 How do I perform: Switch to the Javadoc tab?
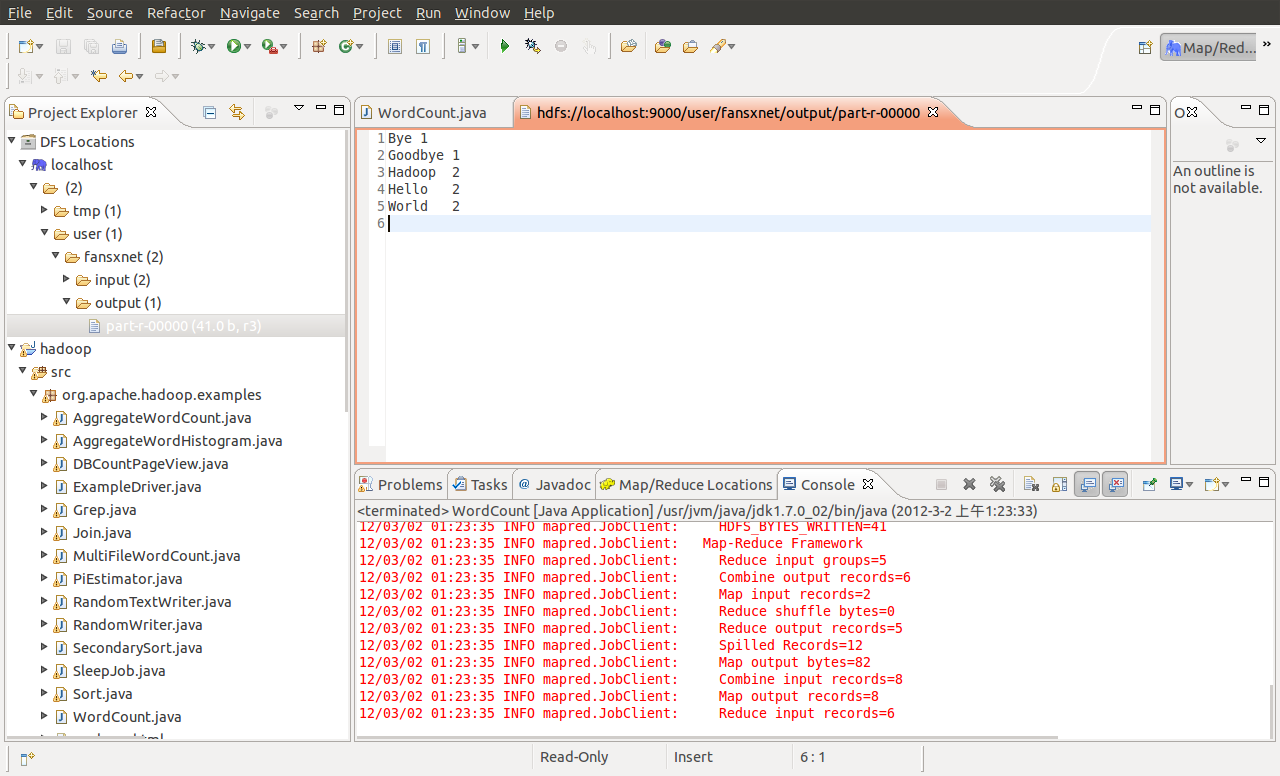[x=555, y=484]
